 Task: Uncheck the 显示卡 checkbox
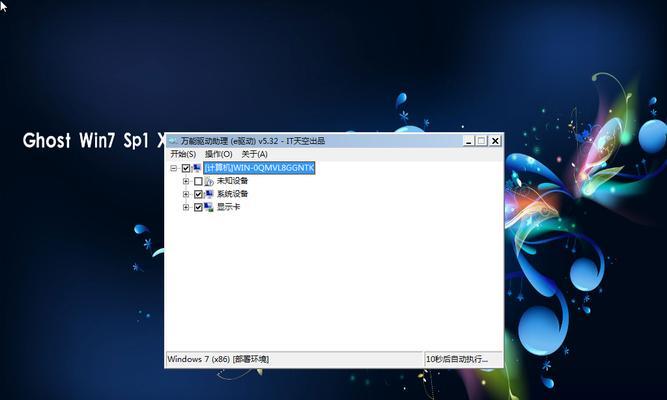[198, 207]
